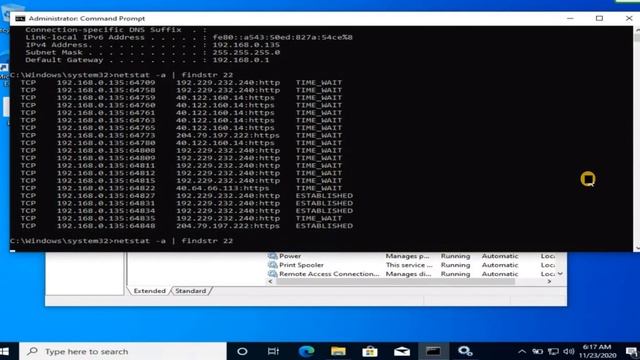This screenshot has width=640, height=360.
Task: Click Automatic startup type in Remote Access row
Action: click(500, 274)
